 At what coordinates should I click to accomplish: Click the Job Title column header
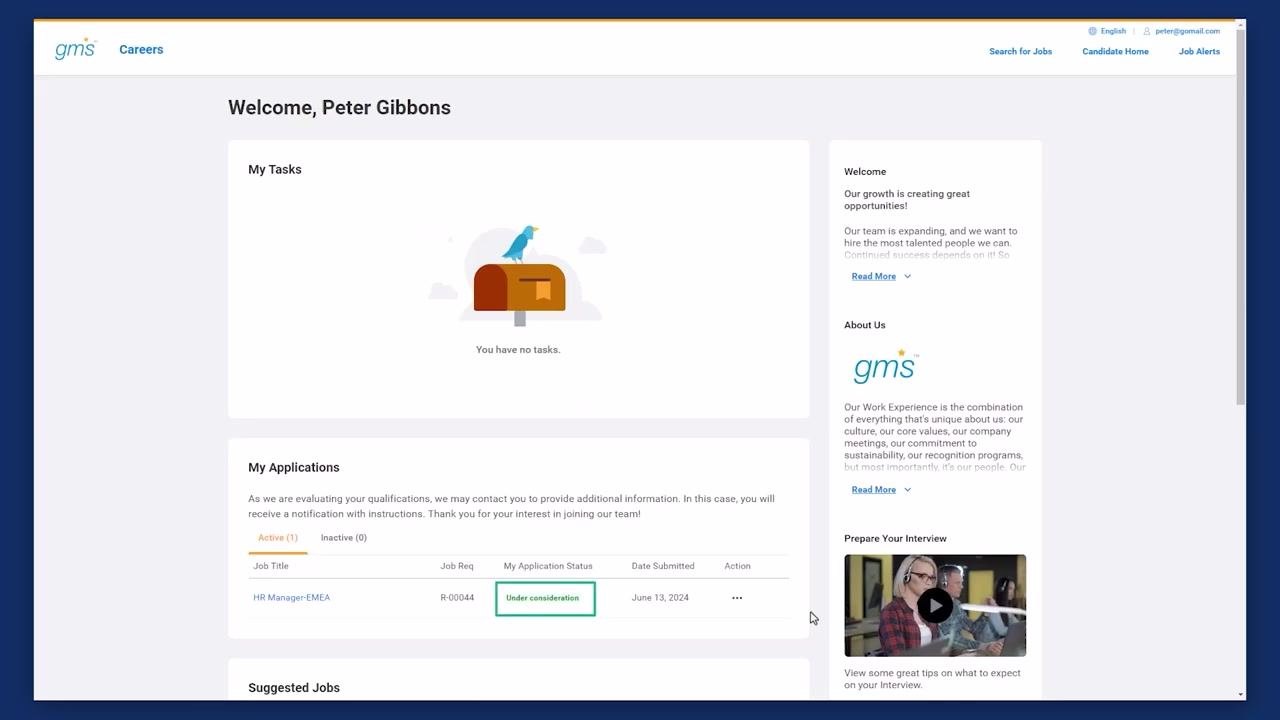(x=271, y=566)
